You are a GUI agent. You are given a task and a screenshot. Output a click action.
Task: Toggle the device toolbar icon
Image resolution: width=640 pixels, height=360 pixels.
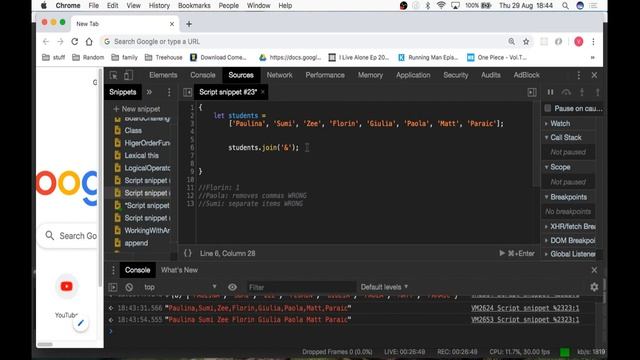[128, 75]
